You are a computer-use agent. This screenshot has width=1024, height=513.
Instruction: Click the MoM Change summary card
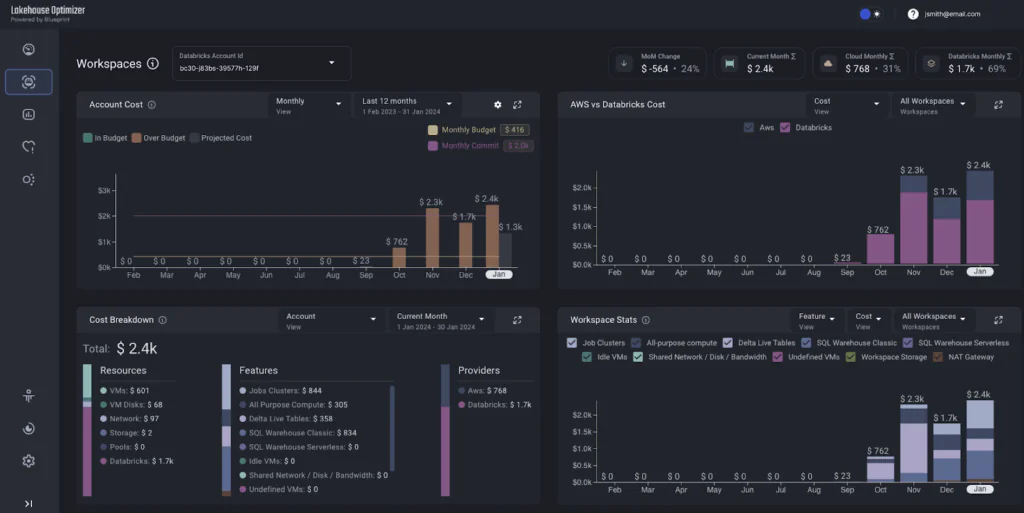click(658, 63)
